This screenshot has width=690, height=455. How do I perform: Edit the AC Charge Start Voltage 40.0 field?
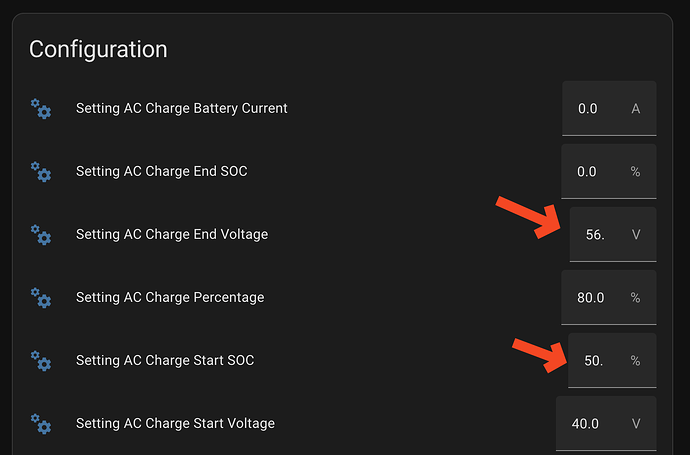click(x=585, y=423)
